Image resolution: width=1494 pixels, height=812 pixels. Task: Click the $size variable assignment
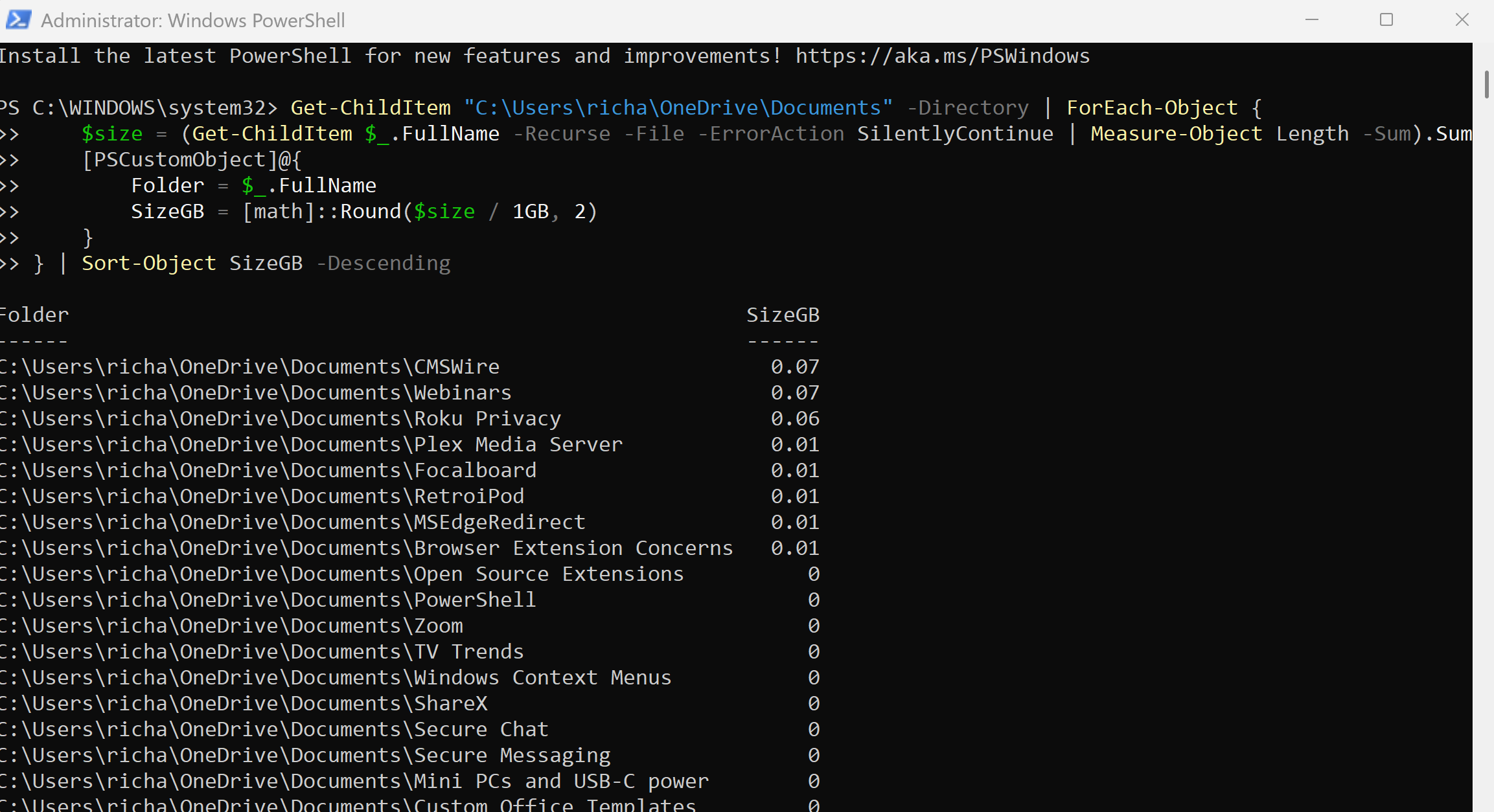(112, 134)
